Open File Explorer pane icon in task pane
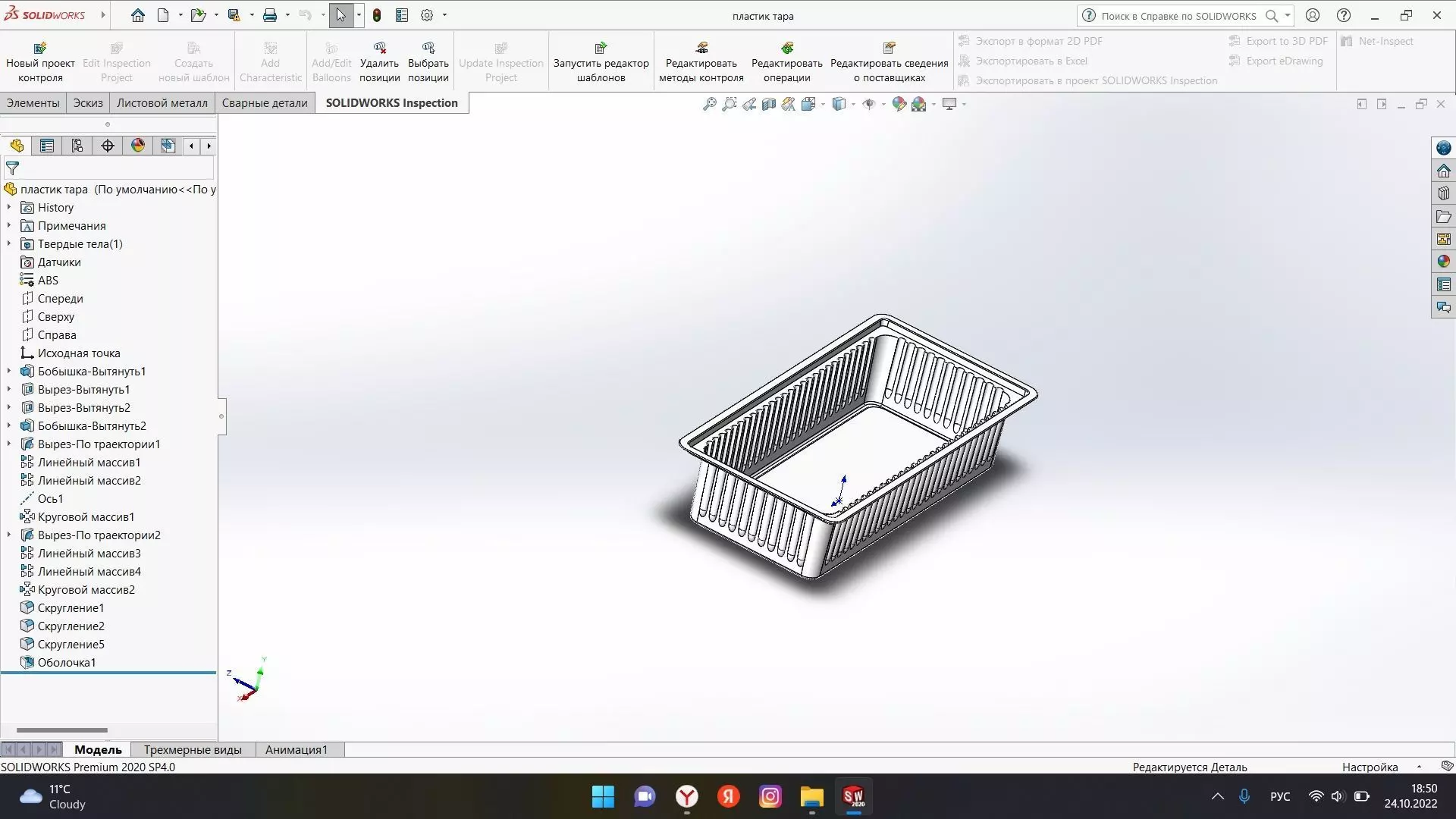1456x819 pixels. point(1443,216)
